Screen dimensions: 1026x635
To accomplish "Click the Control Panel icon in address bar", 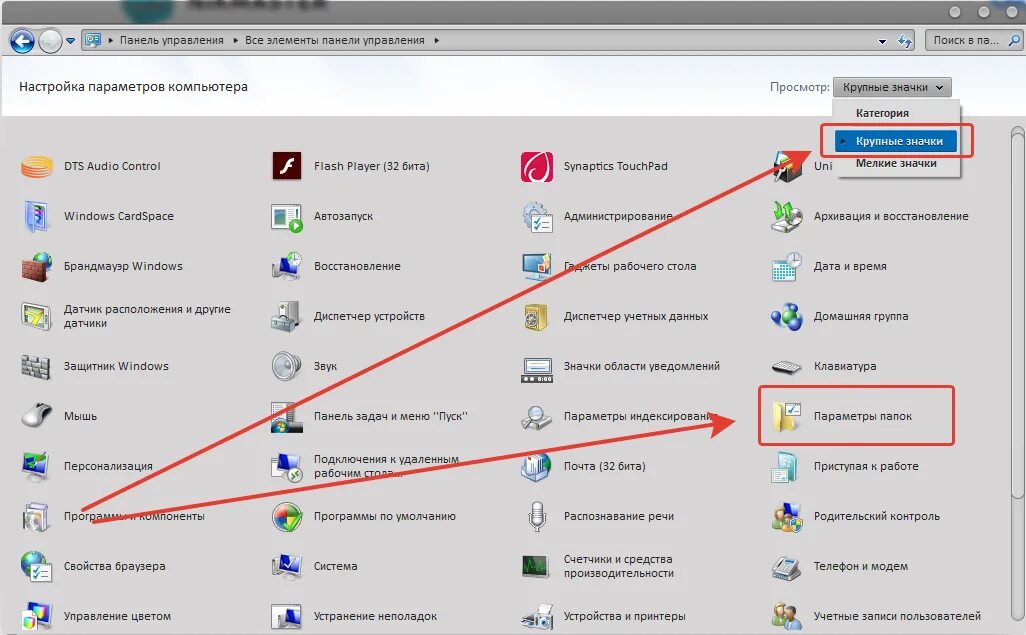I will pyautogui.click(x=93, y=41).
